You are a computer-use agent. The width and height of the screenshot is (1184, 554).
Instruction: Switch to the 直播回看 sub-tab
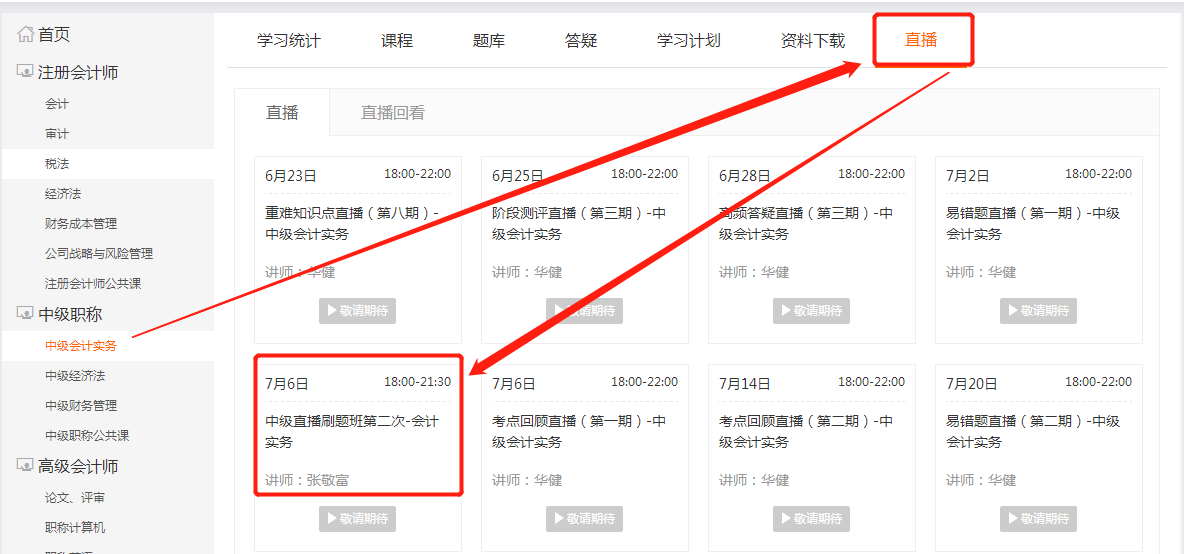(x=392, y=113)
